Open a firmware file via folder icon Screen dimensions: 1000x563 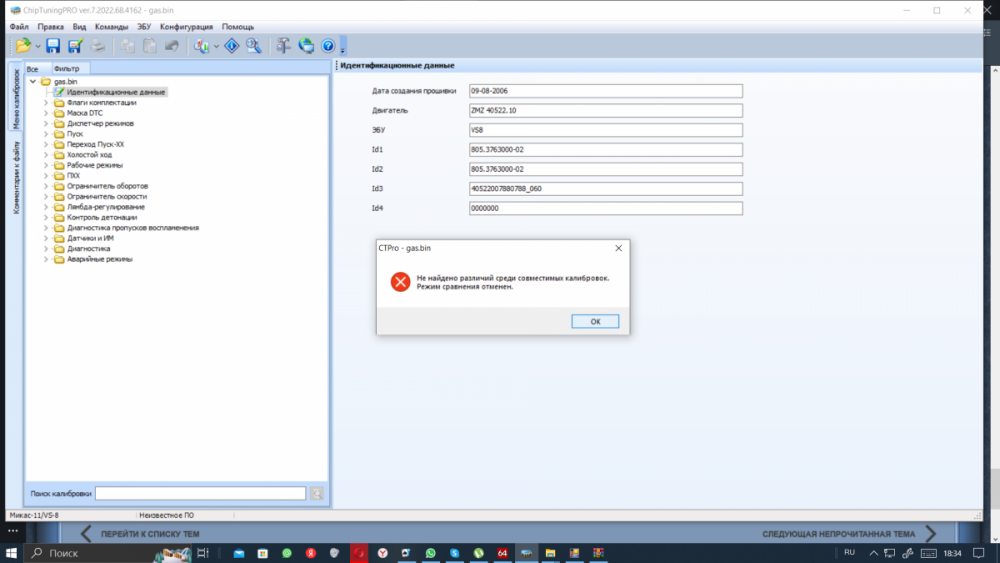click(23, 46)
